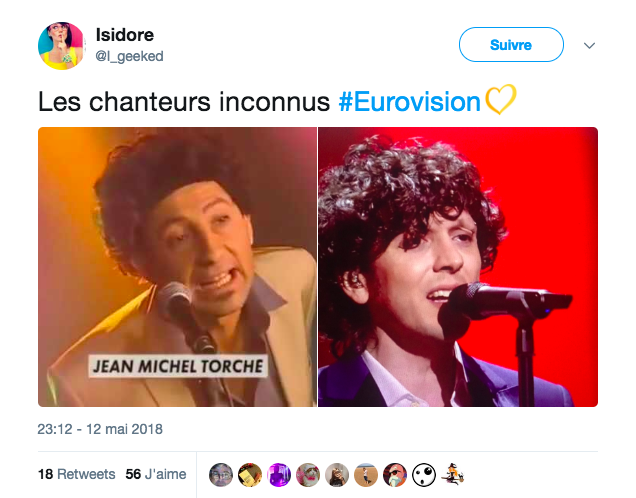View the 56 J'aime list
The image size is (636, 498).
pyautogui.click(x=156, y=474)
